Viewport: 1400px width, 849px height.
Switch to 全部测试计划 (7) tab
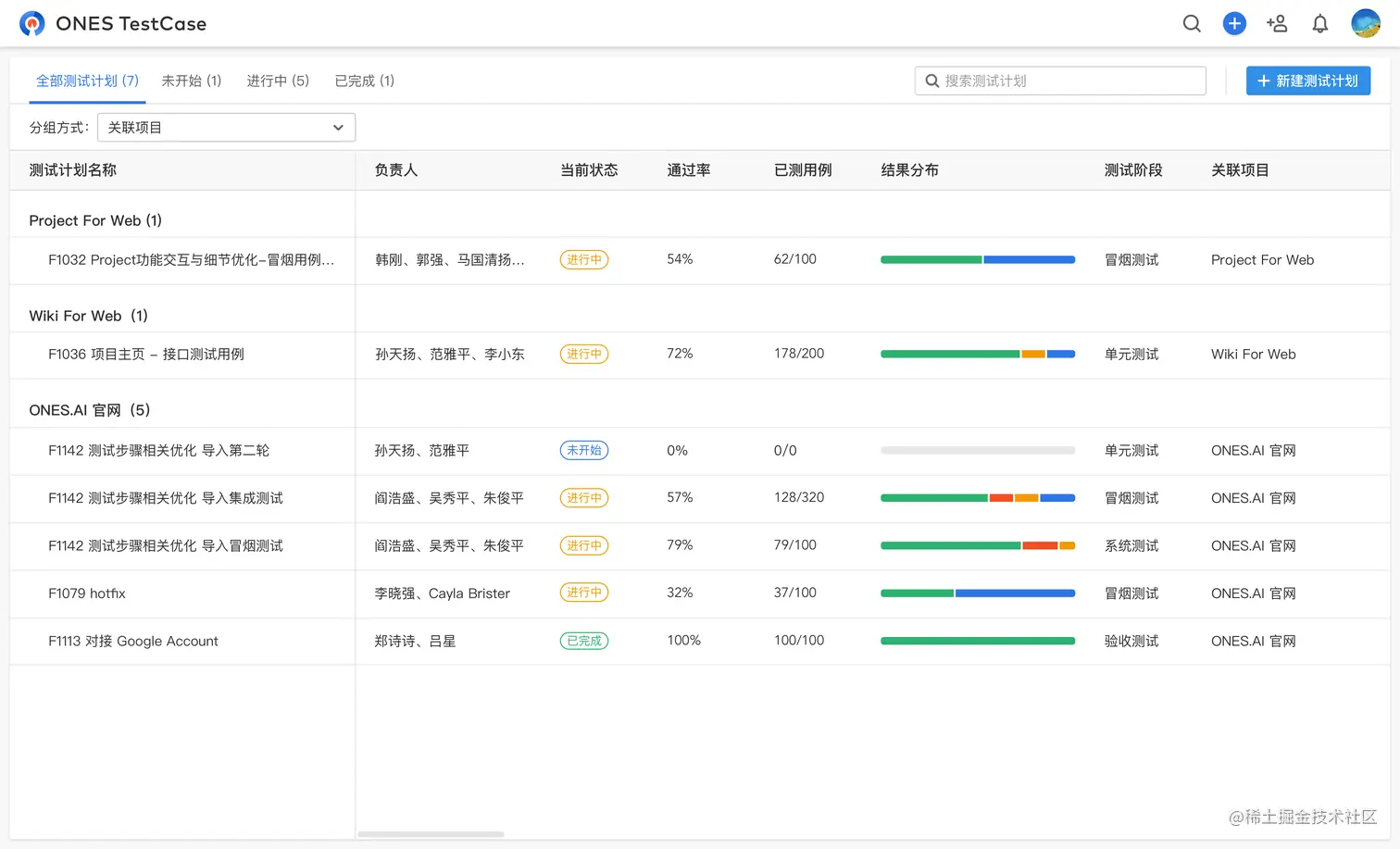click(87, 81)
